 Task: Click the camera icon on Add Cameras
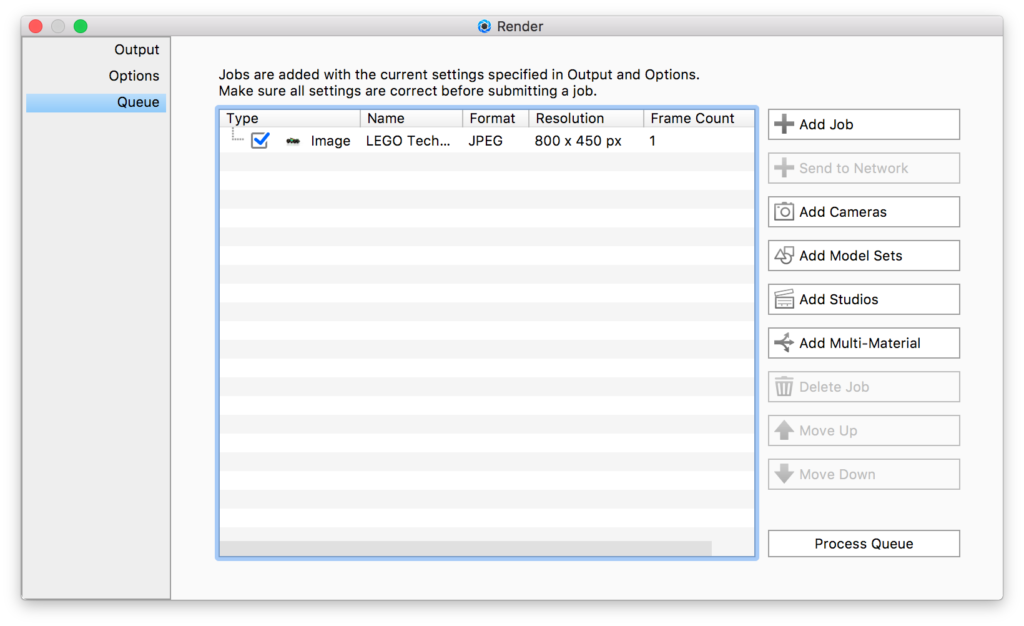(785, 212)
